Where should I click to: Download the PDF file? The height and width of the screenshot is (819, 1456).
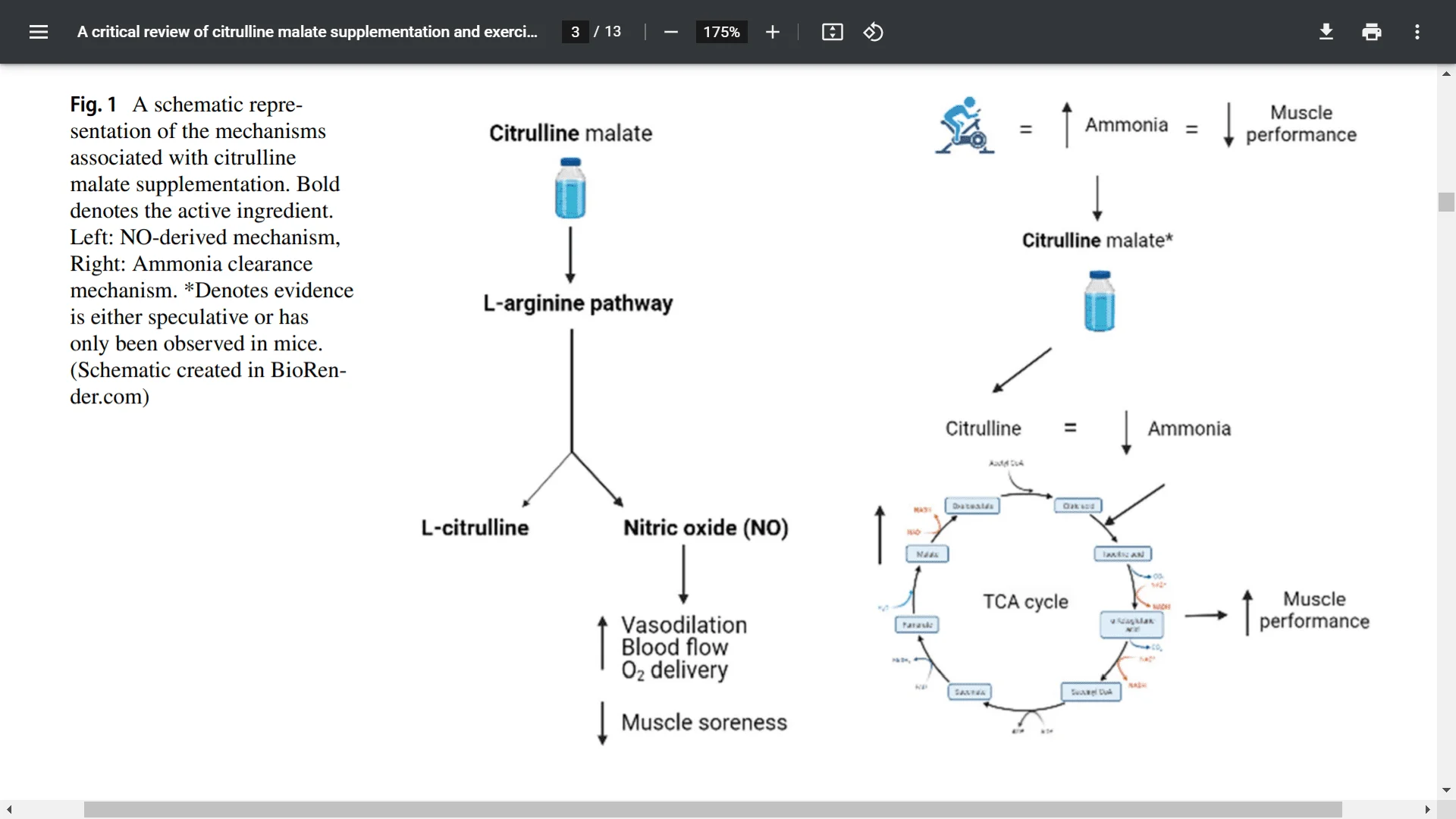point(1326,32)
